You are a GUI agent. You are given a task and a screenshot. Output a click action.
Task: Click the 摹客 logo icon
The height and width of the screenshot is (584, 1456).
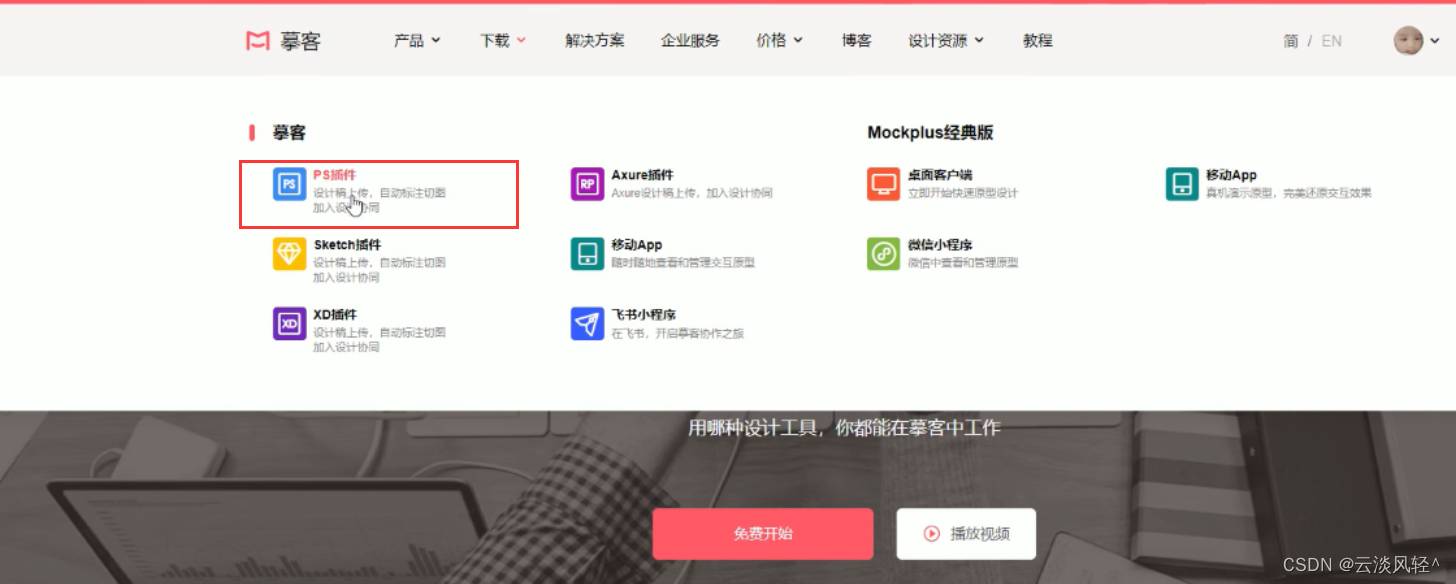(x=258, y=41)
